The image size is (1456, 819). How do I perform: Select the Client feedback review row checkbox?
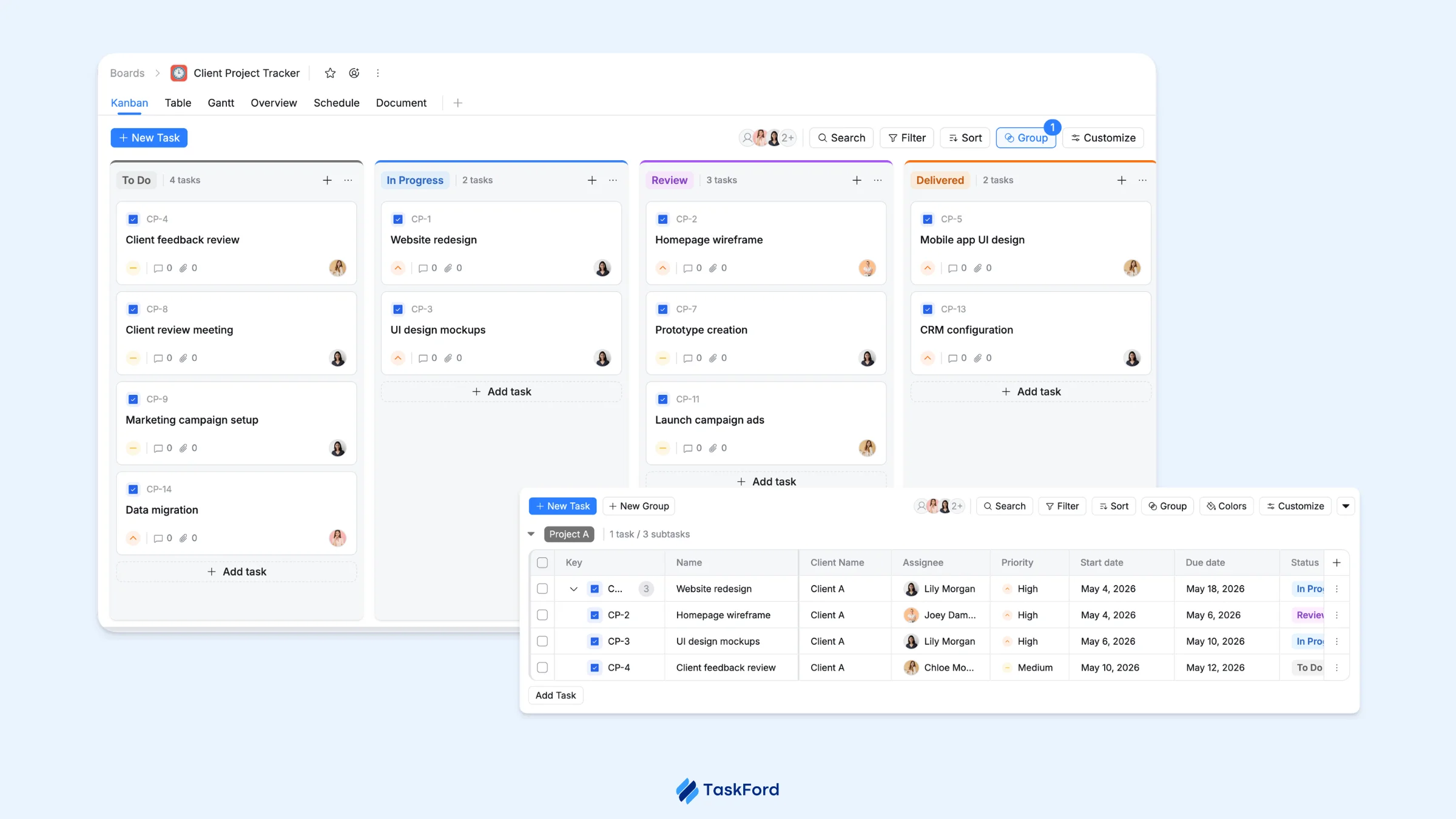[x=542, y=667]
